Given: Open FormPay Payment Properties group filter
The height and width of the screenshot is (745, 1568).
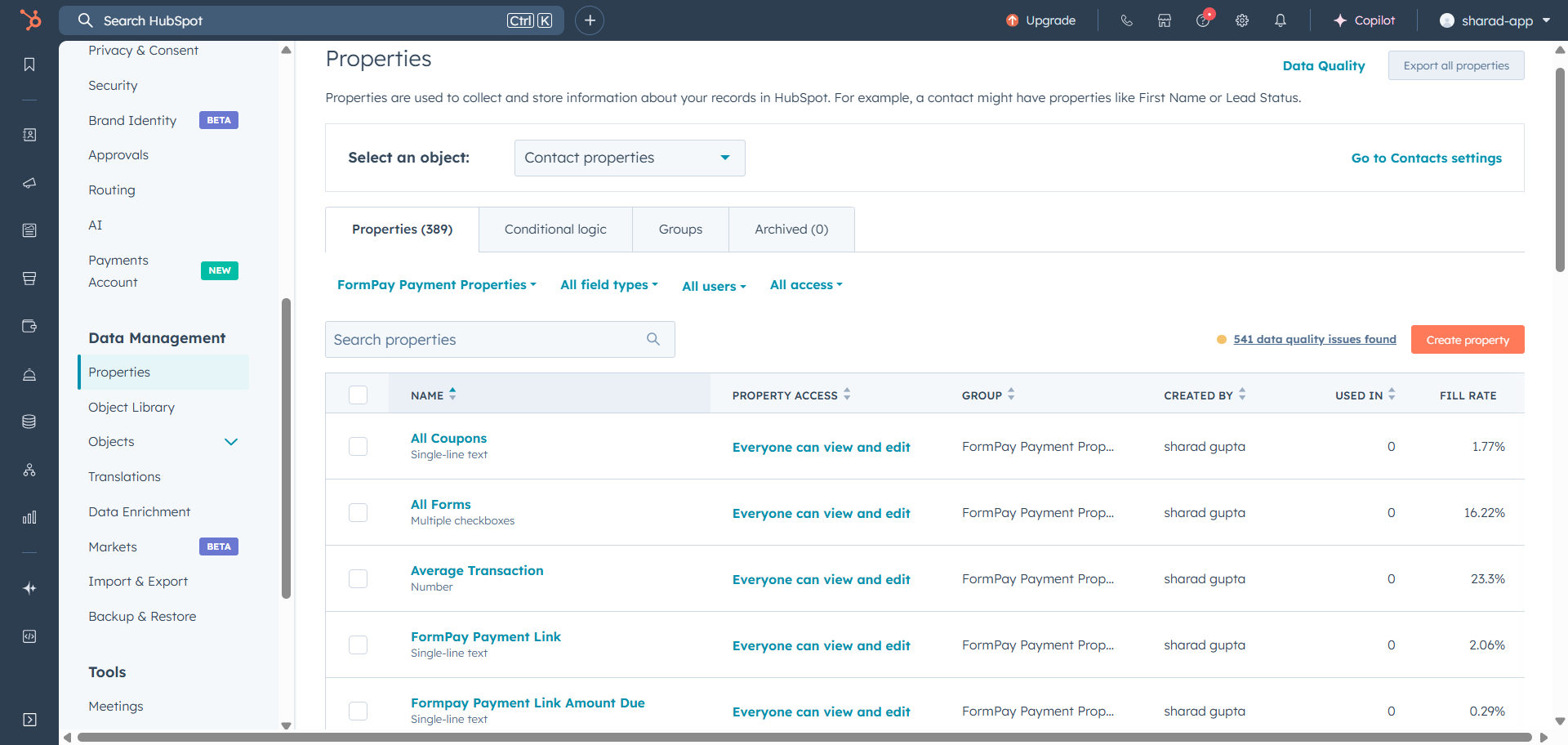Looking at the screenshot, I should pos(437,284).
